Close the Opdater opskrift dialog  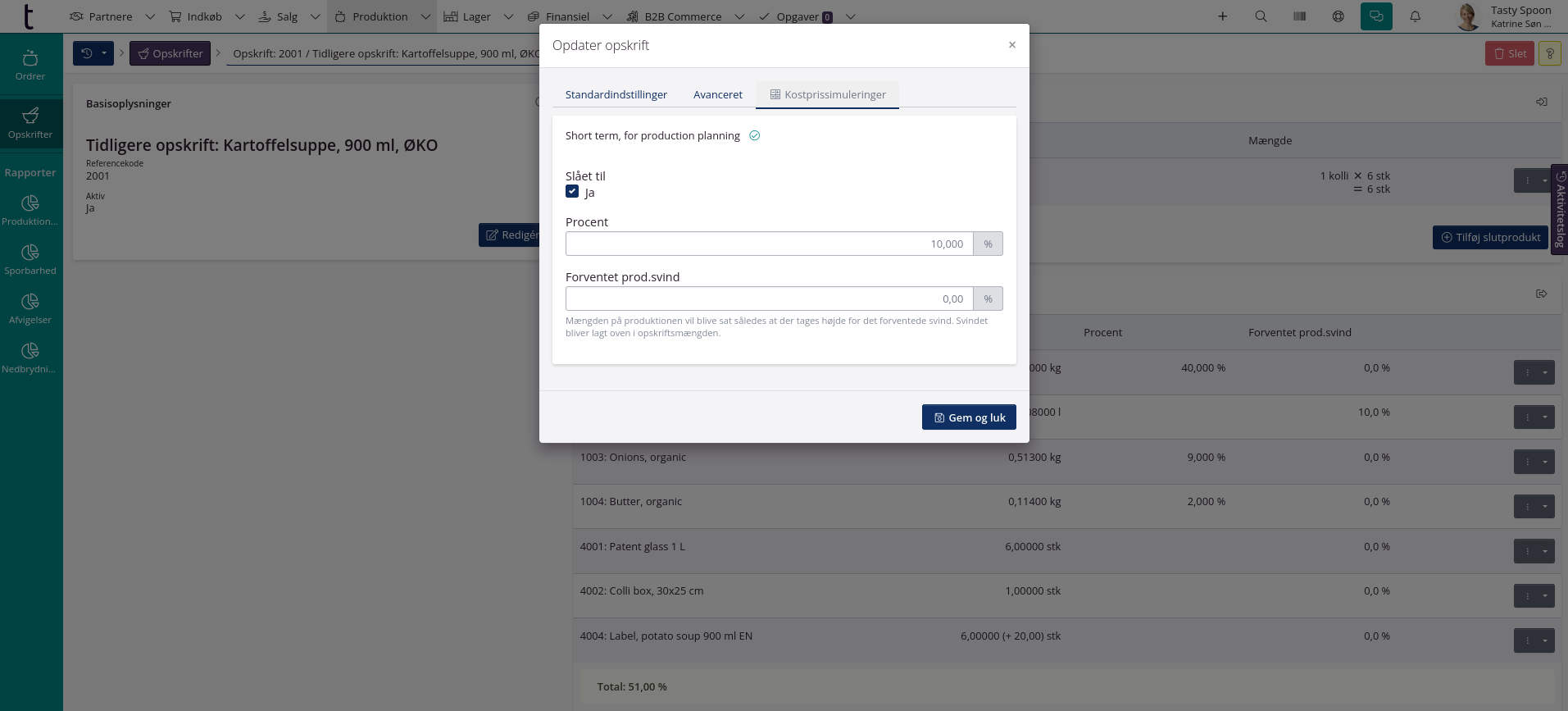(1011, 45)
